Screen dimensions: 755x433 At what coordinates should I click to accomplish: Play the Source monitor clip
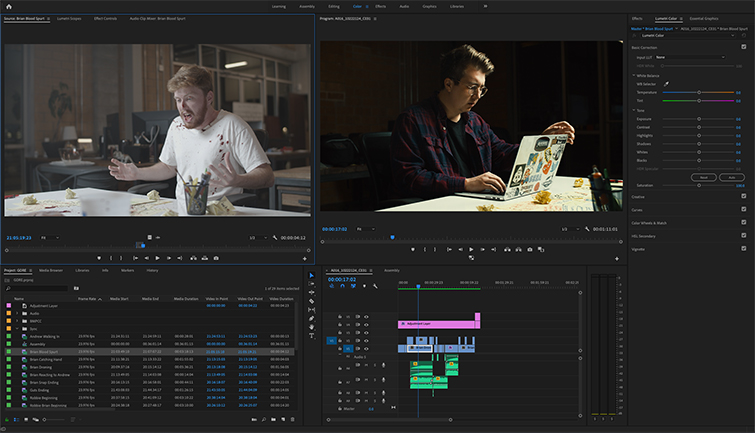coord(157,258)
